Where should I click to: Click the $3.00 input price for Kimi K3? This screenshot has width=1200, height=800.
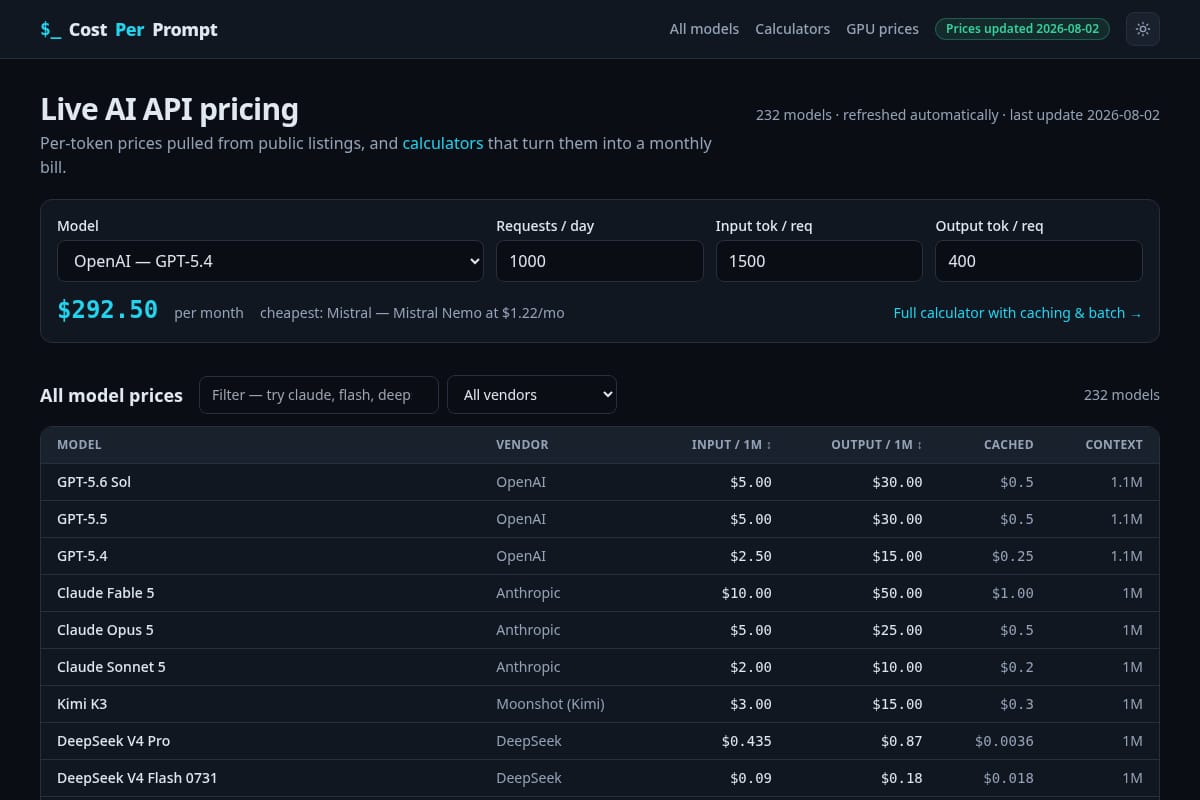click(750, 704)
